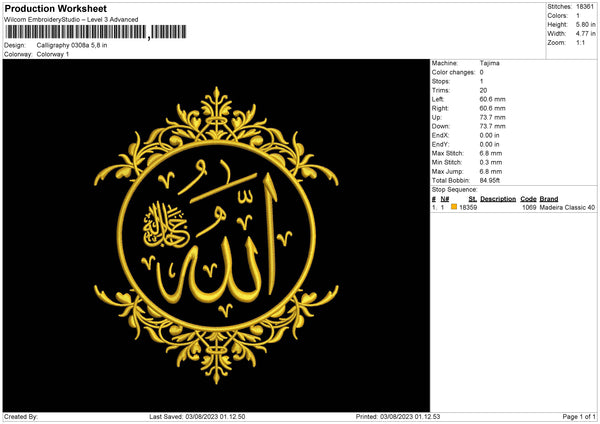600x424 pixels.
Task: Click the Printed timestamp in footer
Action: pos(398,417)
